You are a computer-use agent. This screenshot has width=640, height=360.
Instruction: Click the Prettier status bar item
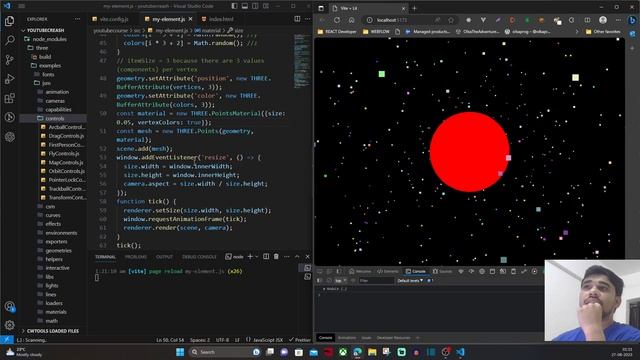point(300,340)
